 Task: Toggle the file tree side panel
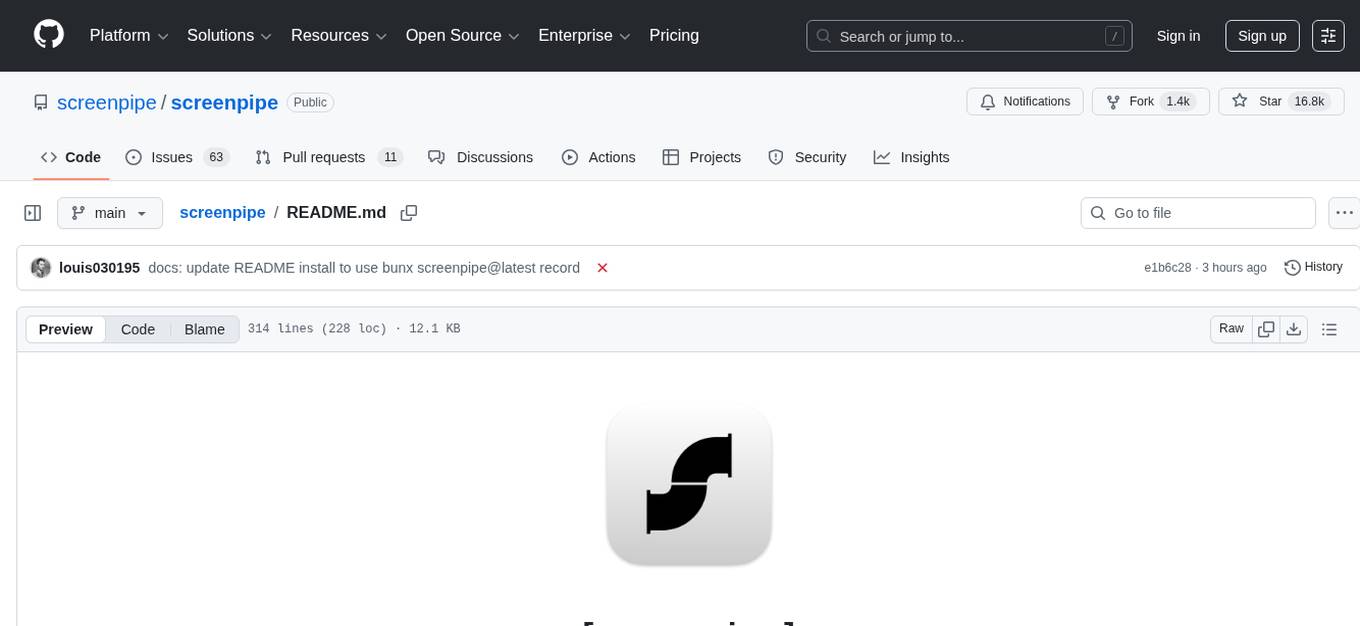click(32, 212)
